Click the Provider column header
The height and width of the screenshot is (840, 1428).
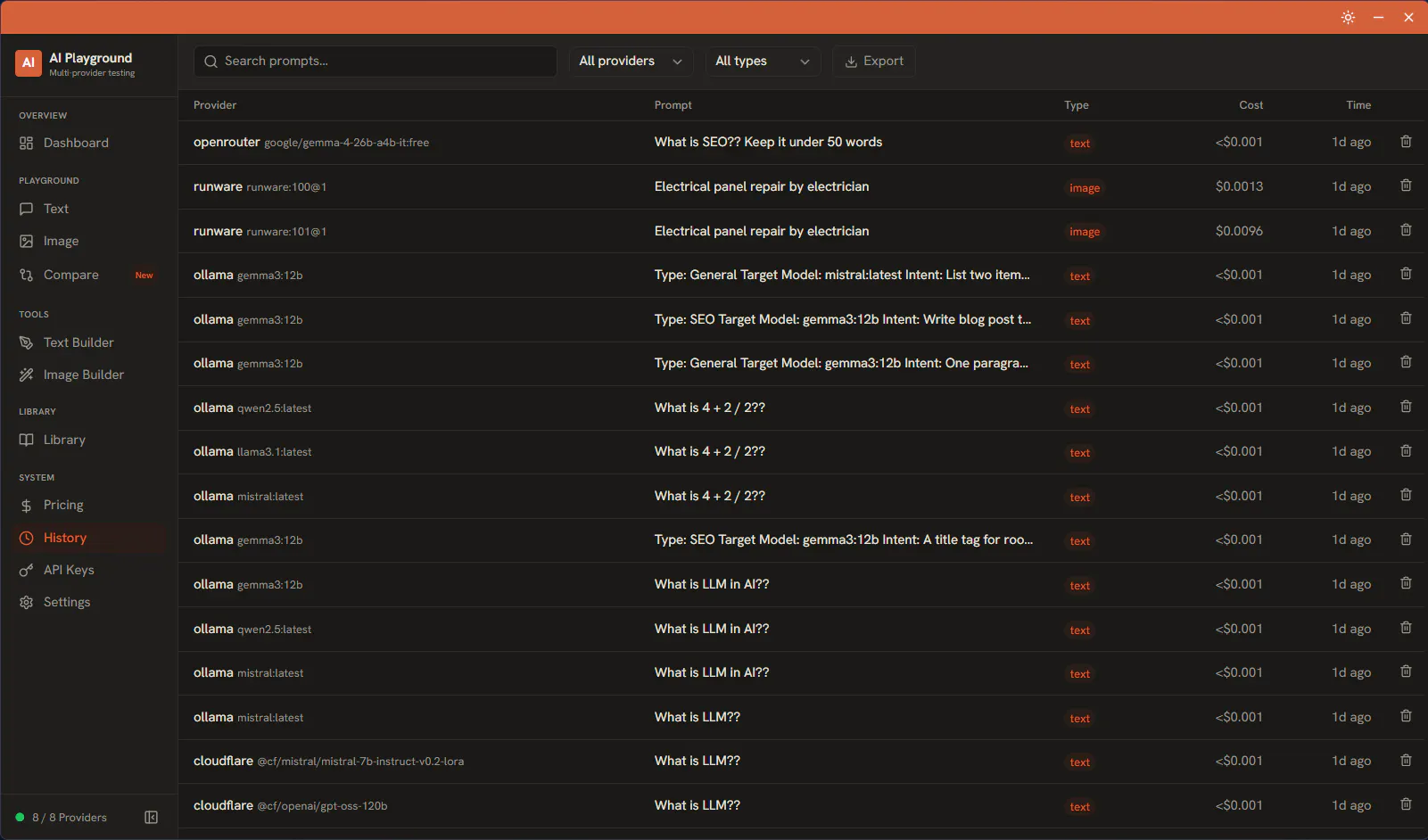coord(215,105)
